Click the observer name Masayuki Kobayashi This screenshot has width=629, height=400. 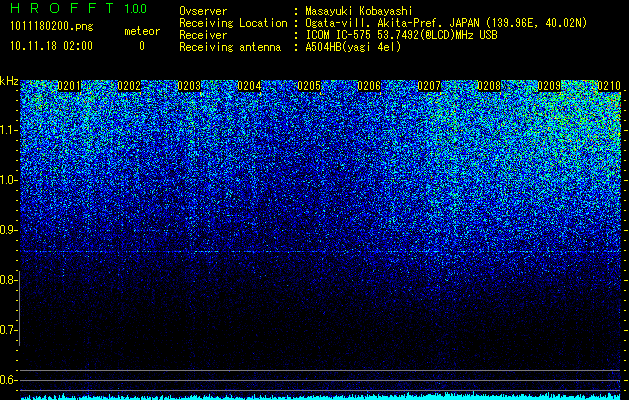click(x=359, y=11)
